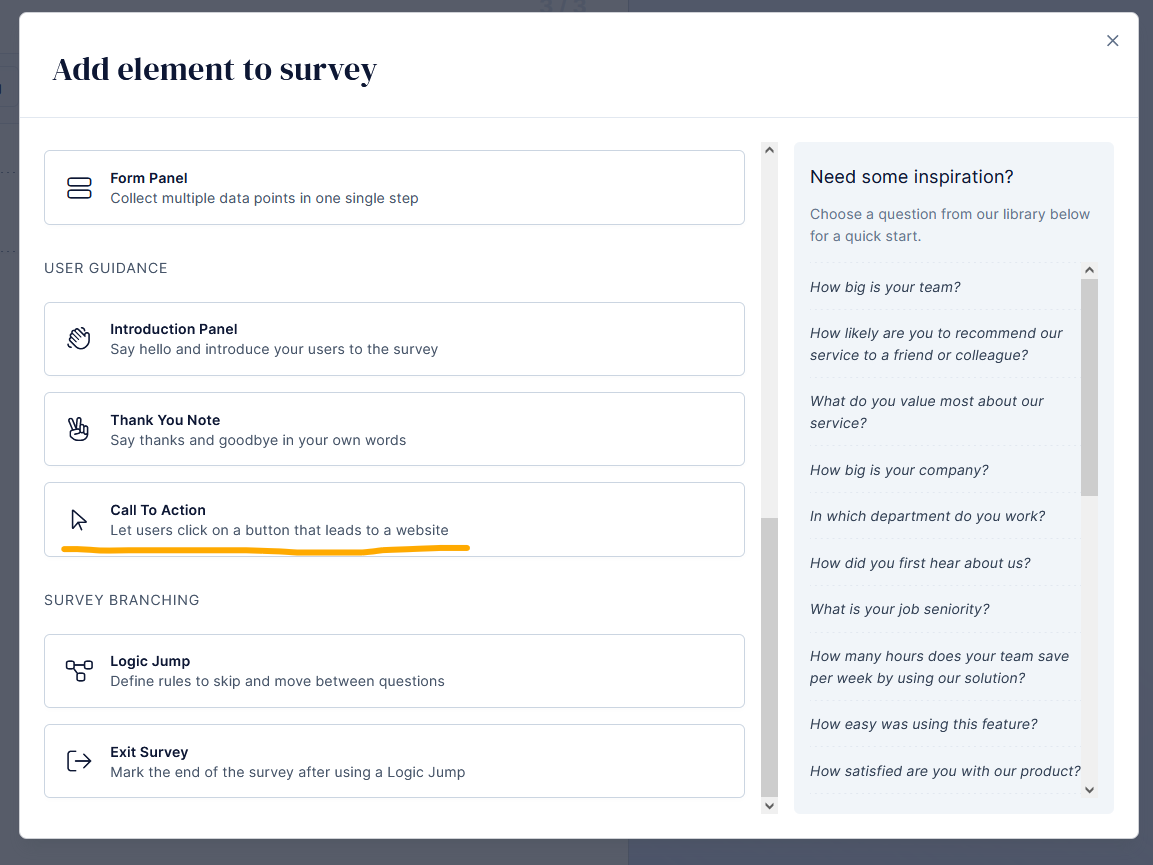The height and width of the screenshot is (865, 1153).
Task: Click the down arrow on the question library scrollbar
Action: [x=1089, y=790]
